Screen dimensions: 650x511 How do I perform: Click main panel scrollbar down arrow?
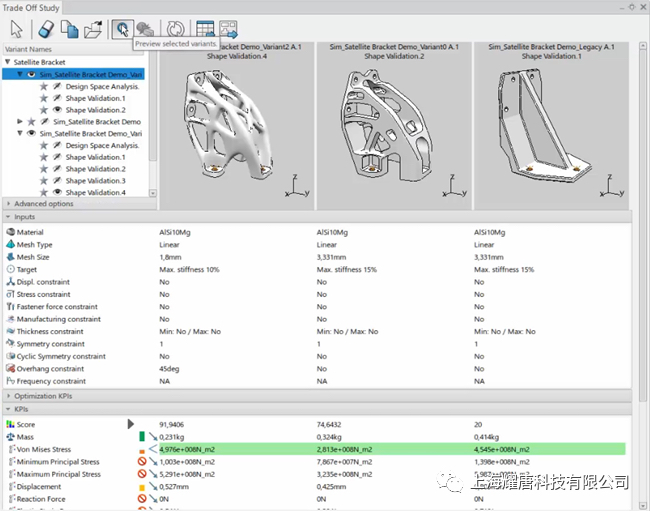(x=643, y=506)
